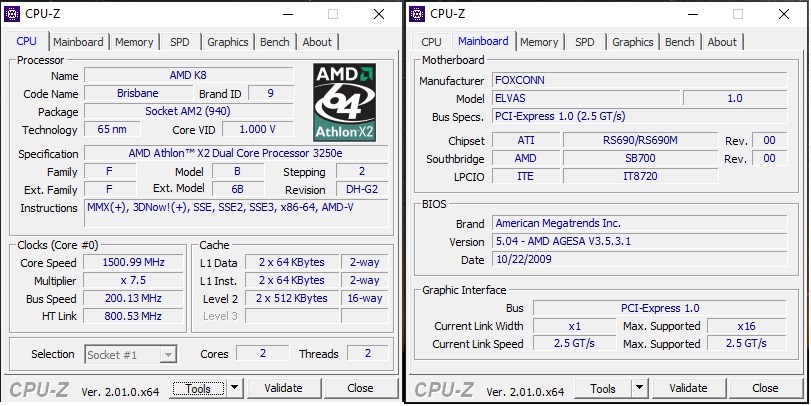Open Graphics tab in left window
Image resolution: width=811 pixels, height=406 pixels.
click(228, 42)
